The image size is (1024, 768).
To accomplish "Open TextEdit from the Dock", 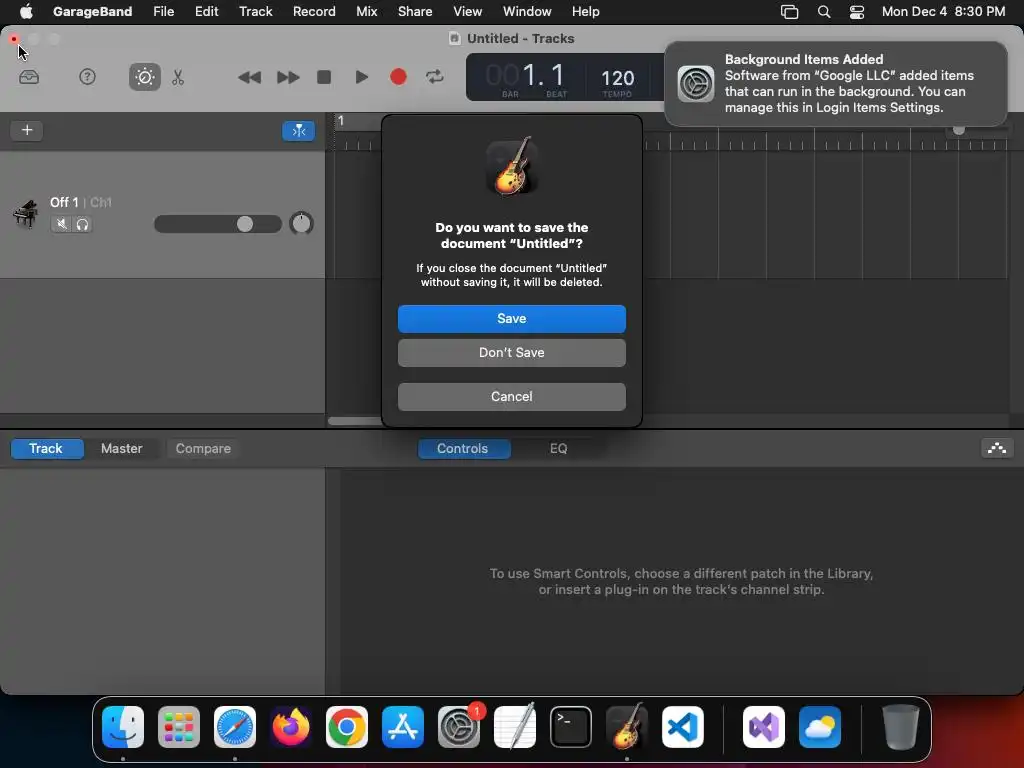I will tap(515, 726).
